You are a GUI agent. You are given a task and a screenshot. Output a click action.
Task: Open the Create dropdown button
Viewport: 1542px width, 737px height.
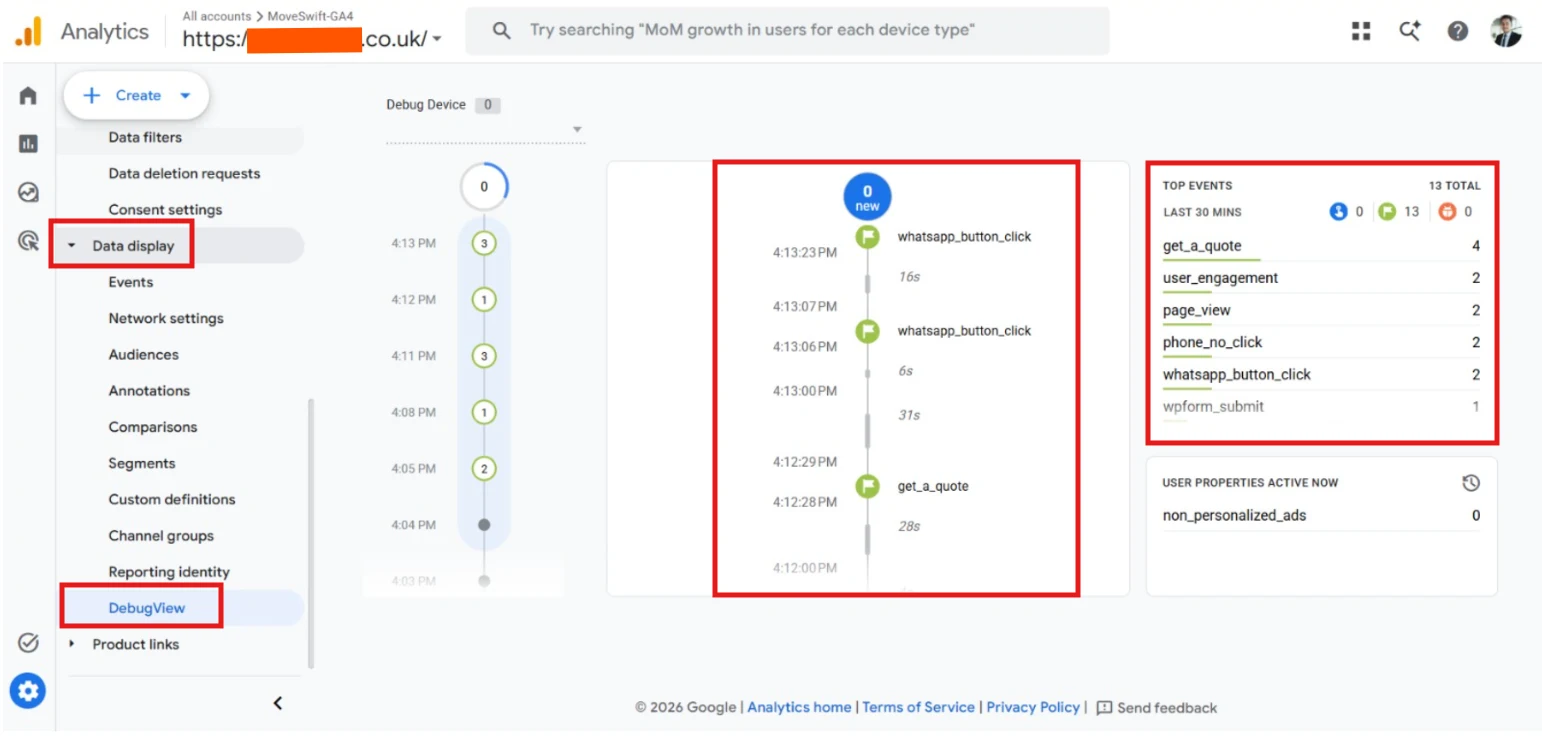tap(136, 96)
